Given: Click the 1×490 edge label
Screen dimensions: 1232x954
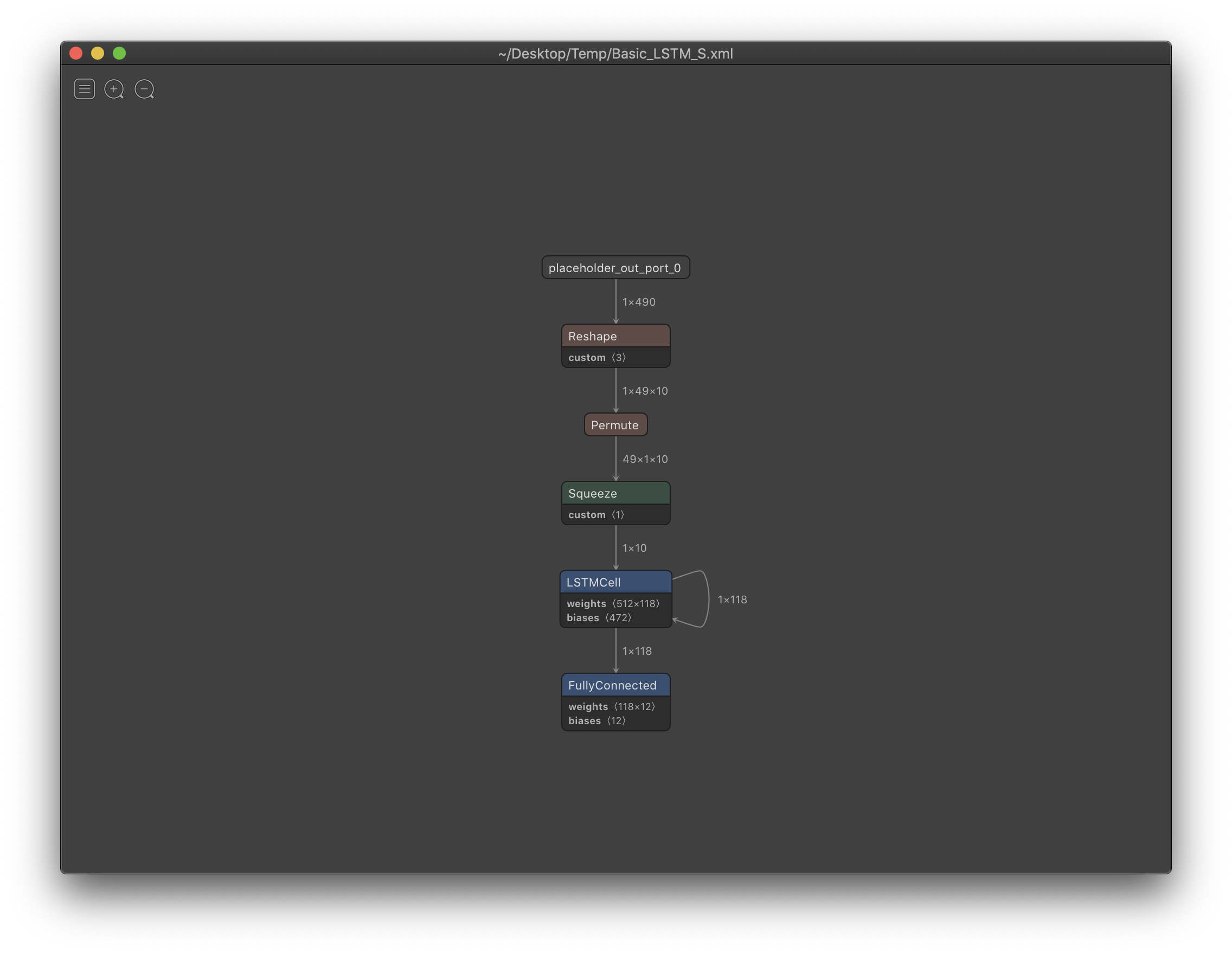Looking at the screenshot, I should [x=638, y=302].
